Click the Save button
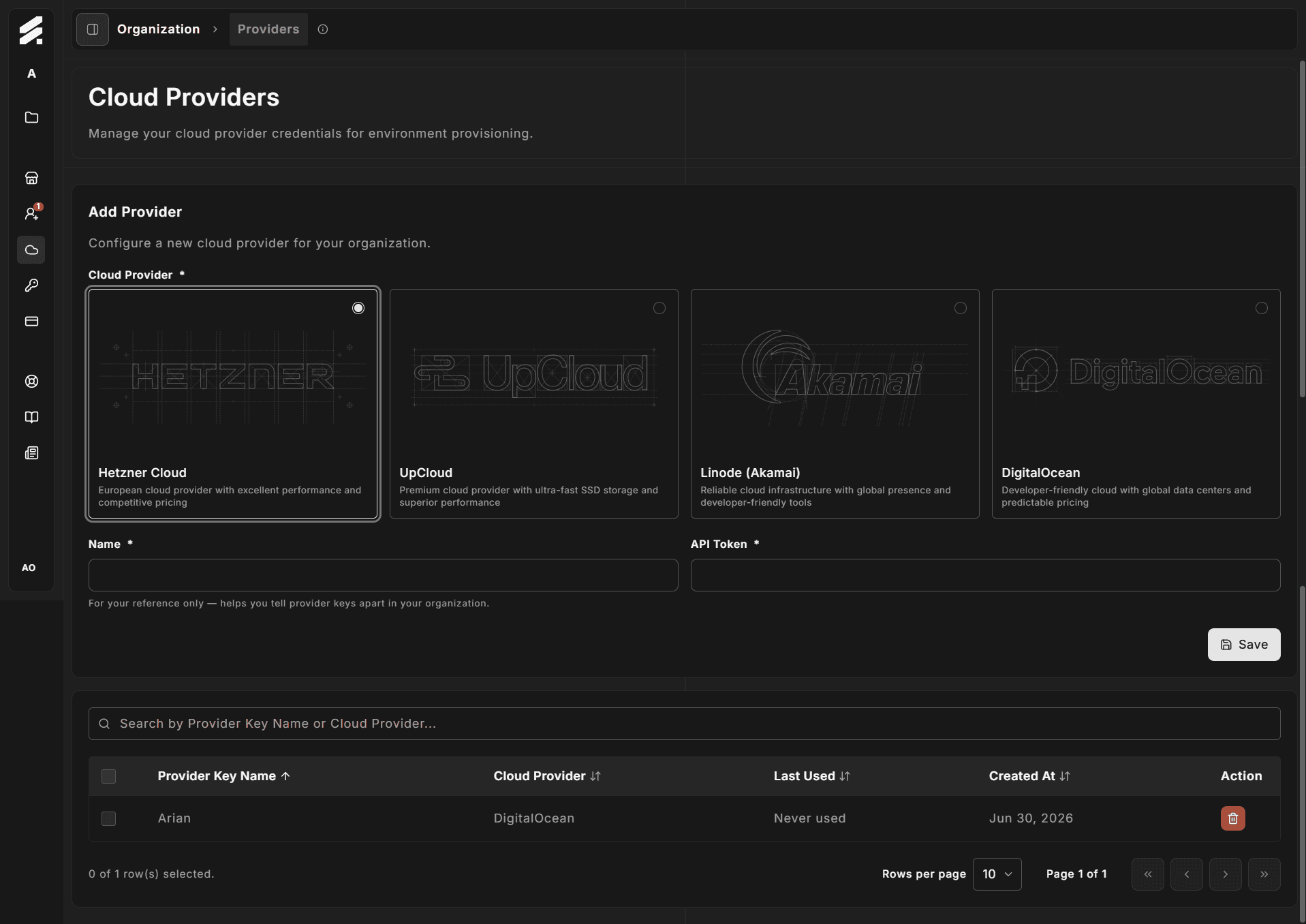Viewport: 1306px width, 924px height. (1243, 645)
